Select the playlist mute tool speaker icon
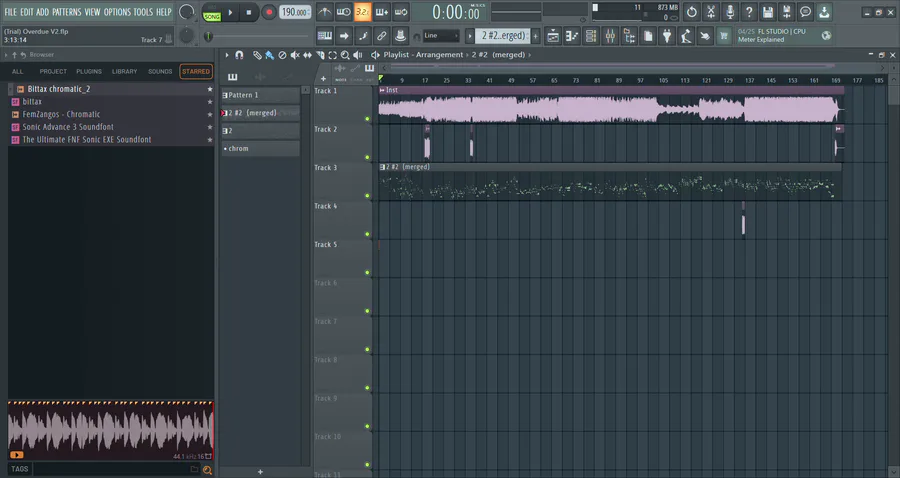 click(294, 55)
